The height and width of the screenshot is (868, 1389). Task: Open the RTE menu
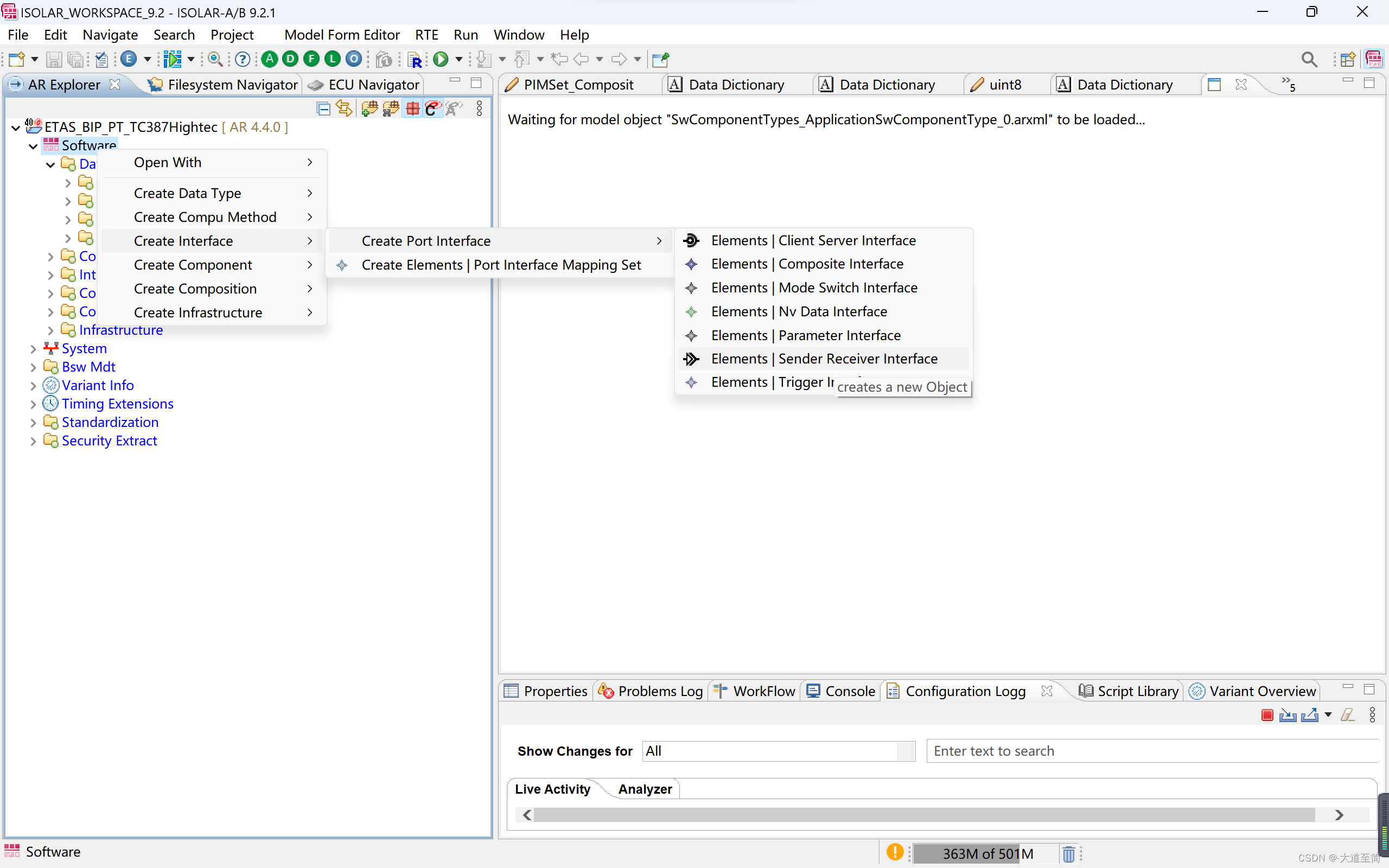click(426, 34)
